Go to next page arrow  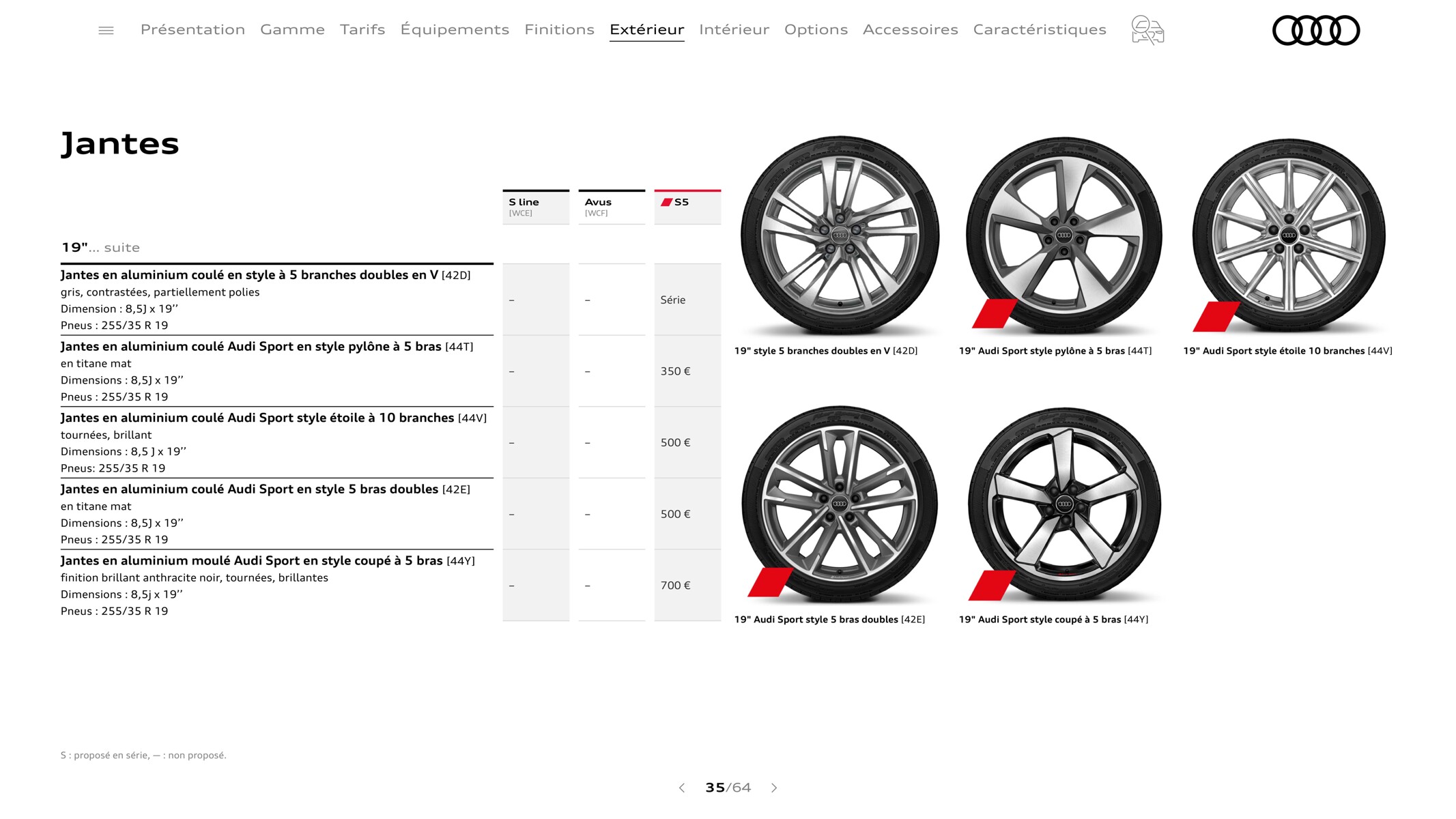pyautogui.click(x=774, y=788)
